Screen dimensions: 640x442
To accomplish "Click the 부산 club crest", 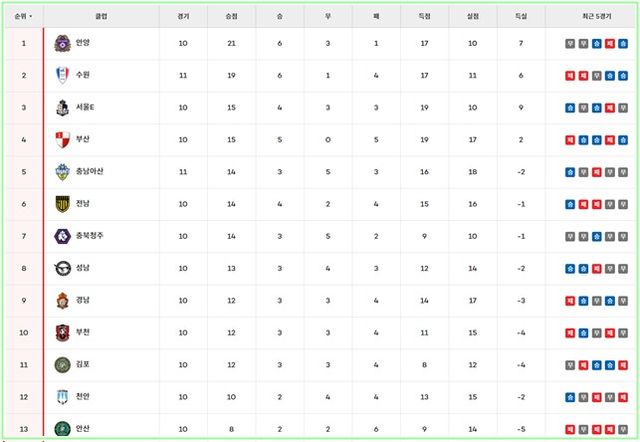I will (x=63, y=139).
